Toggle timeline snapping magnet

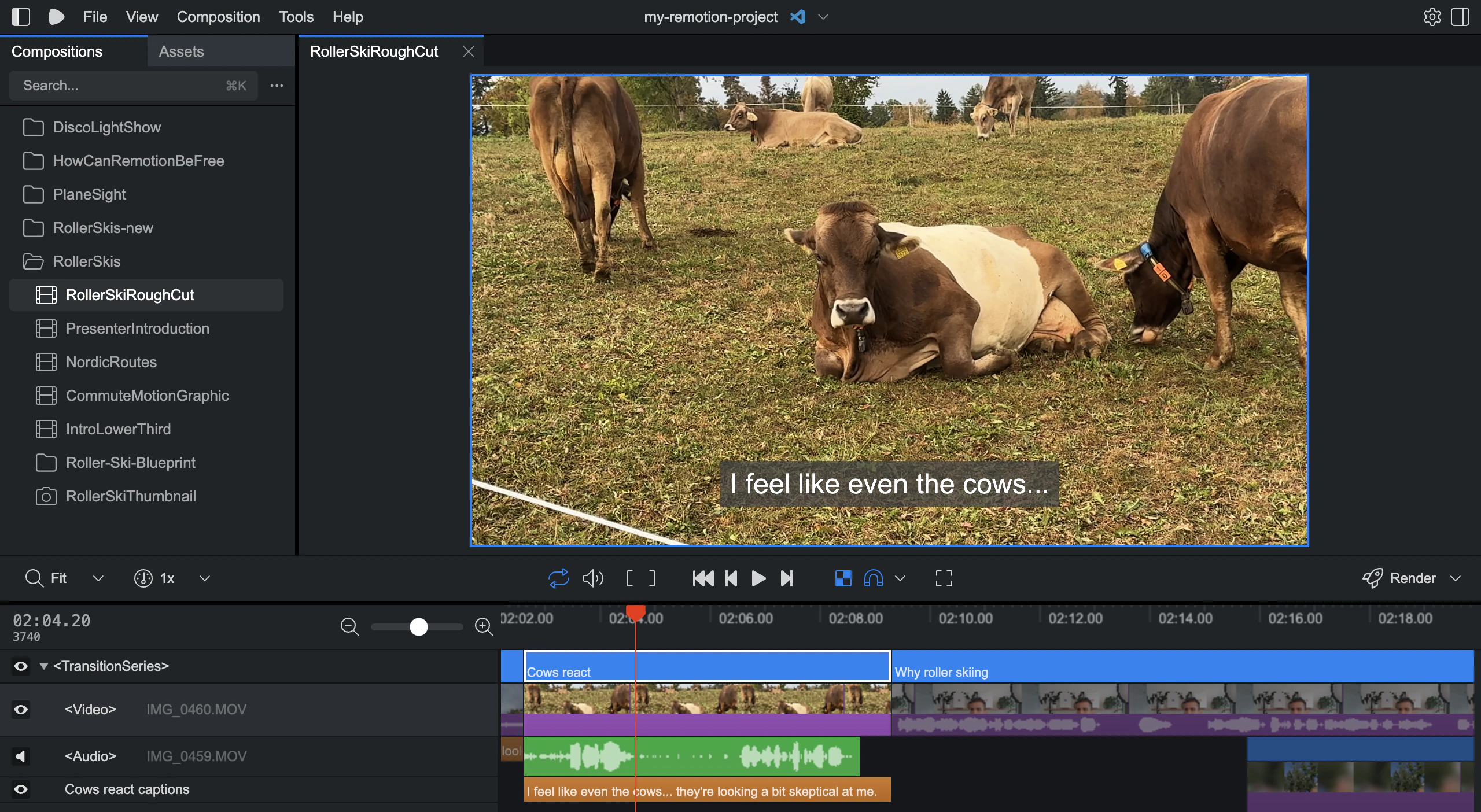(874, 578)
